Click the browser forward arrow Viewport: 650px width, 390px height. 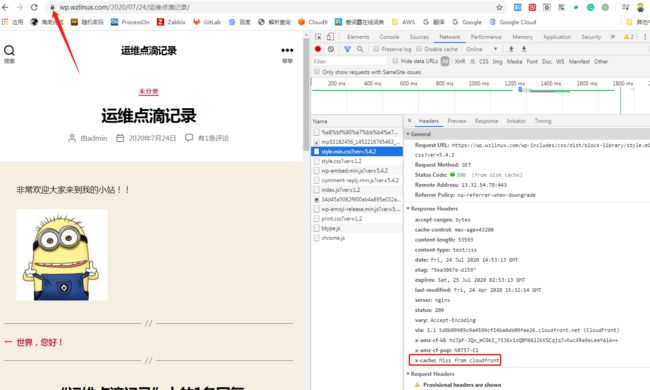pyautogui.click(x=19, y=7)
